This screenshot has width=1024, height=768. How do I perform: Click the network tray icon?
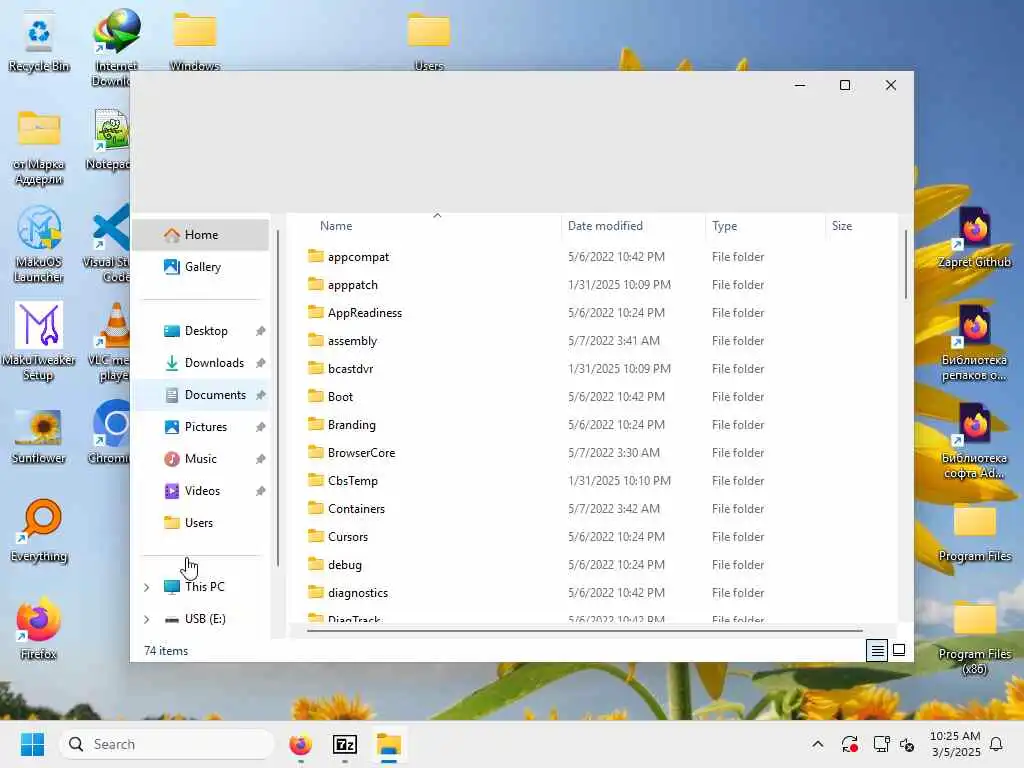click(881, 744)
